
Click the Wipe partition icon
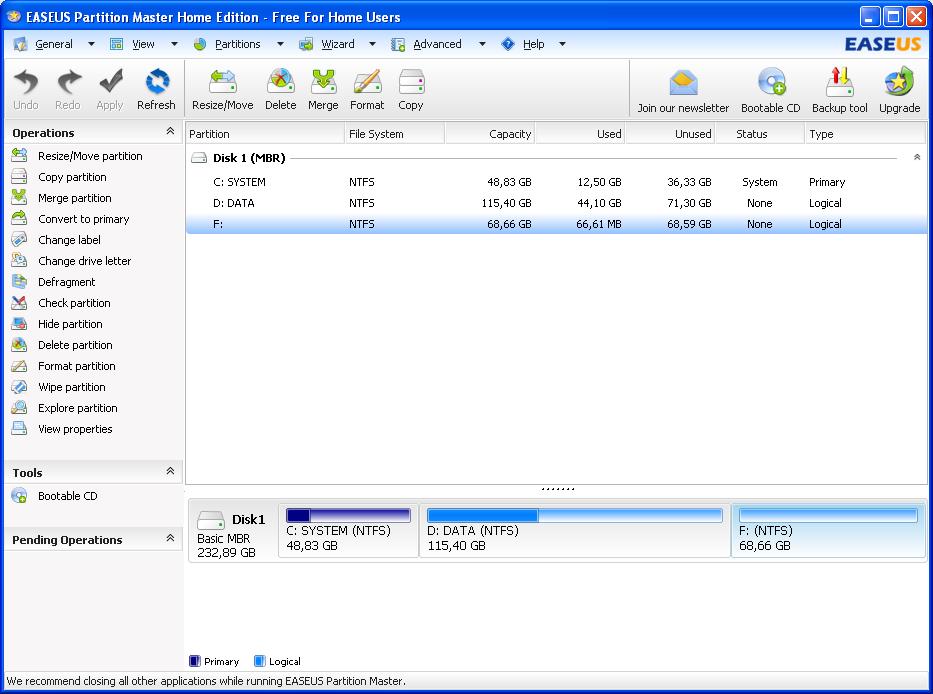pyautogui.click(x=19, y=387)
